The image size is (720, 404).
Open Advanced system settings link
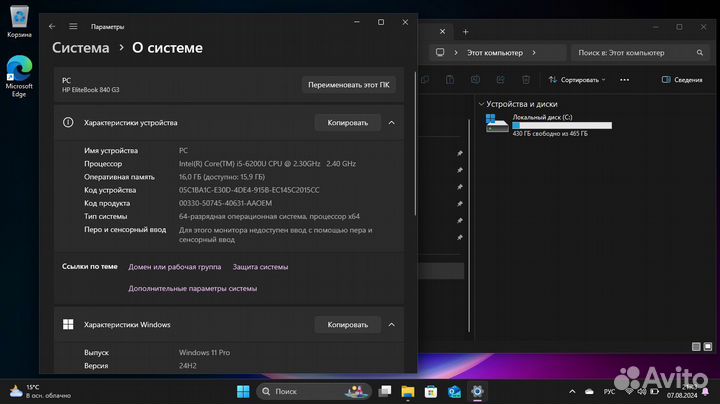192,288
